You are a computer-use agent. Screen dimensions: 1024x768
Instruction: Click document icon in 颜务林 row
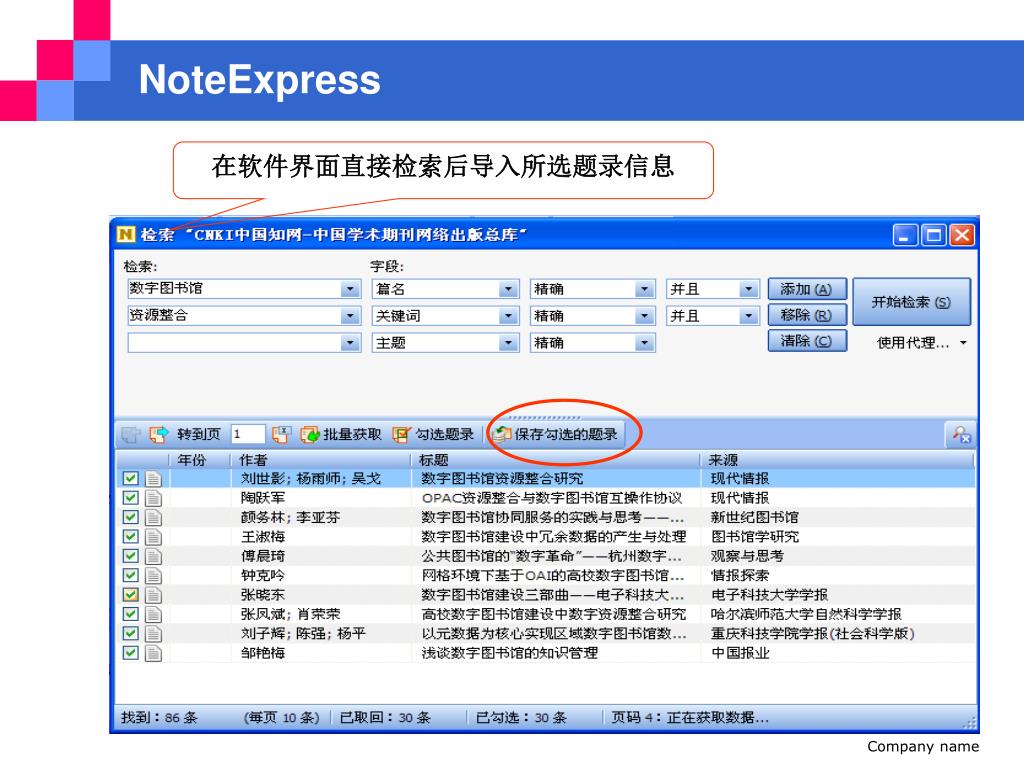tap(153, 518)
